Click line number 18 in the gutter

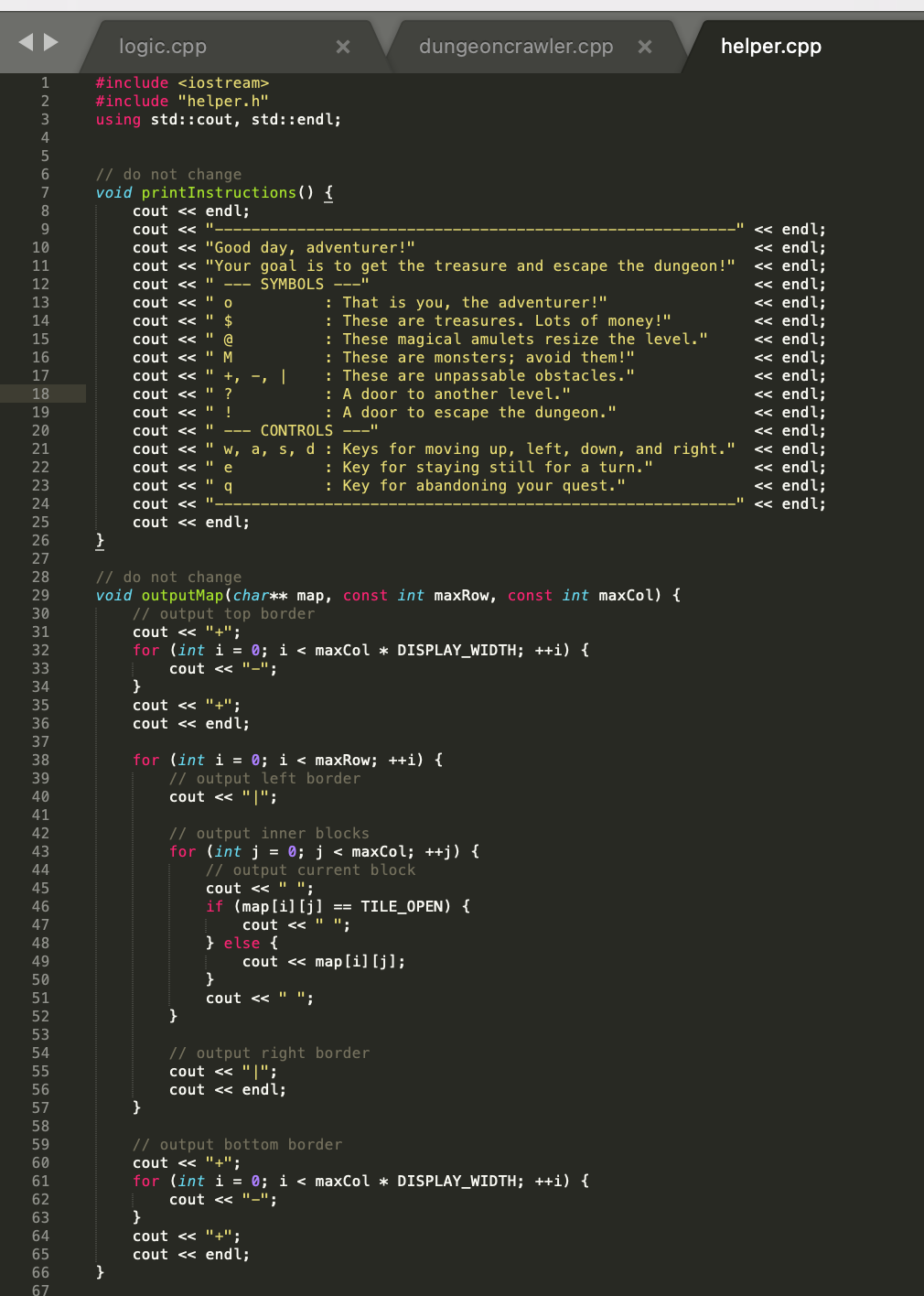[x=41, y=394]
